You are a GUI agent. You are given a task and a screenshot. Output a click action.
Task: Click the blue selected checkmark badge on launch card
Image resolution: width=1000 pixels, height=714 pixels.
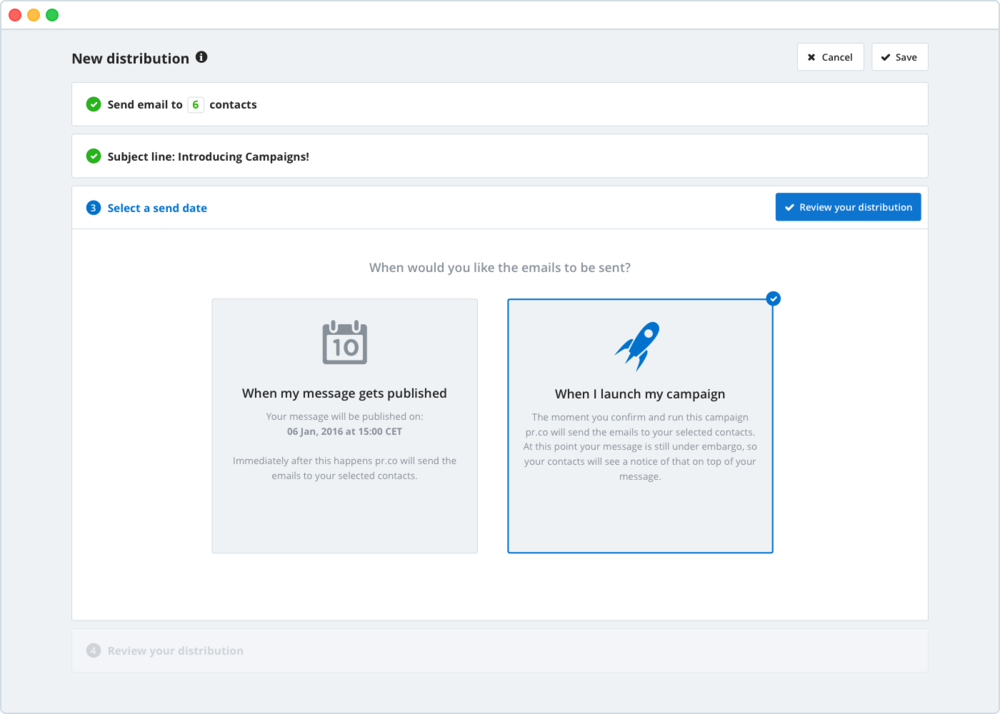[773, 299]
